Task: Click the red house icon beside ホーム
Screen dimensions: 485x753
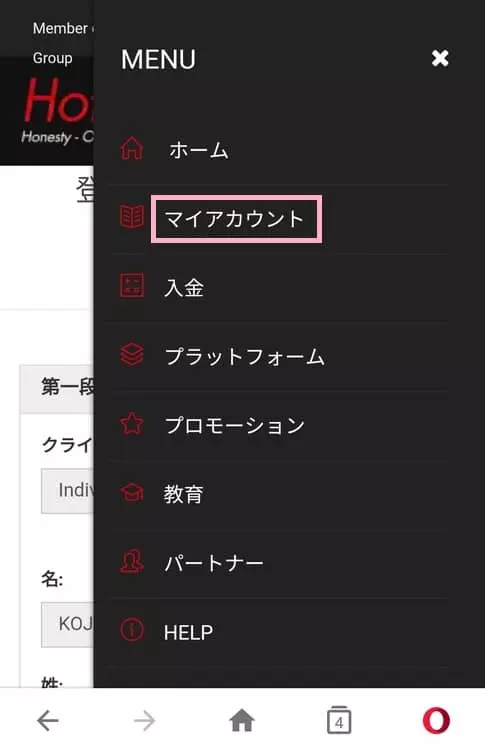Action: coord(132,148)
